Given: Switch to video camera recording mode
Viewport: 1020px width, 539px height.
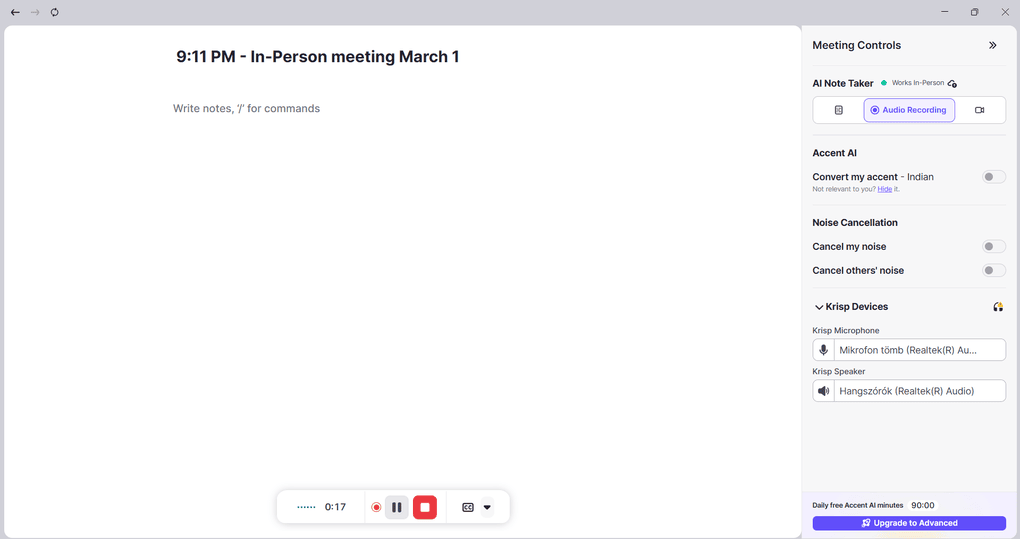Looking at the screenshot, I should click(x=979, y=110).
